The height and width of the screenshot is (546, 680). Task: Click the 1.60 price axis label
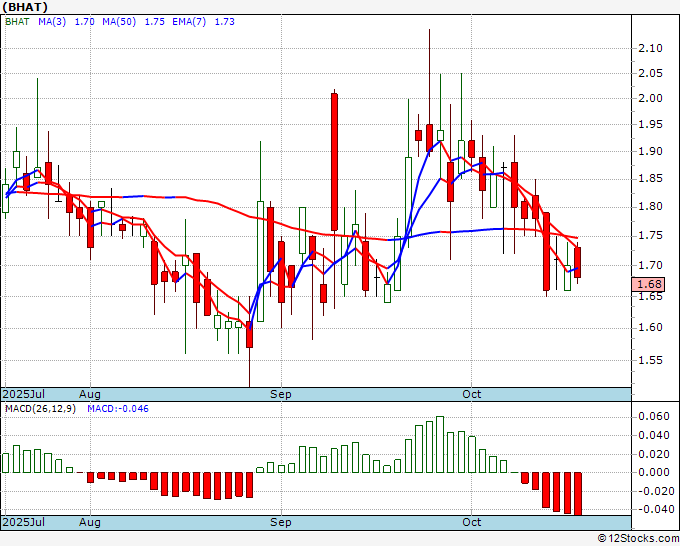tap(651, 327)
